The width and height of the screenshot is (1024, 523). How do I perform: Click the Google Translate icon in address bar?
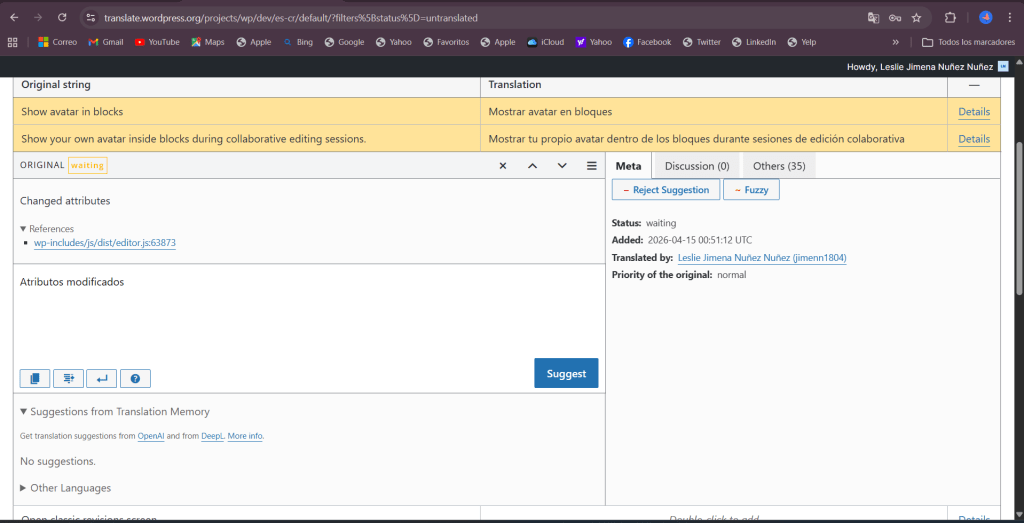tap(873, 18)
